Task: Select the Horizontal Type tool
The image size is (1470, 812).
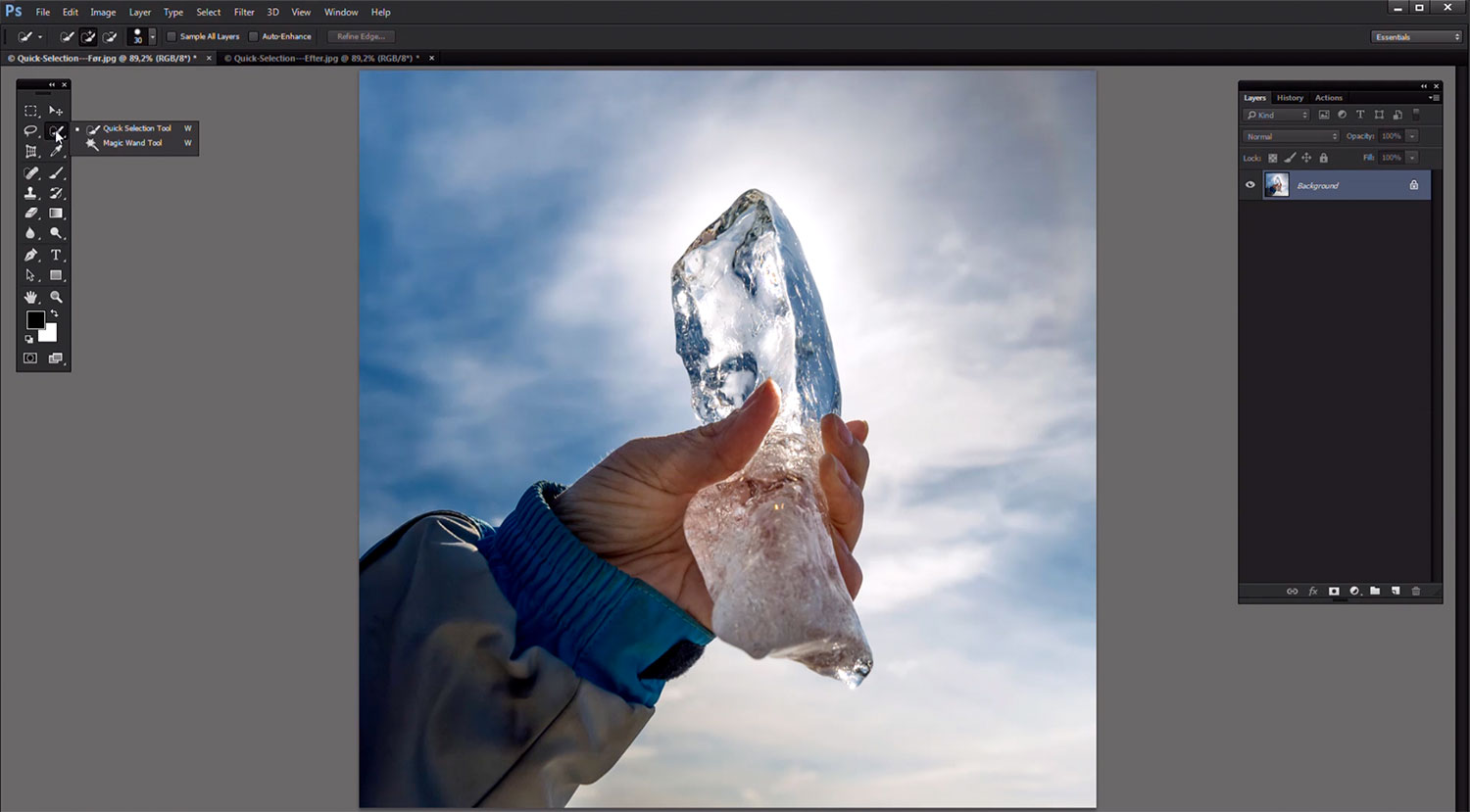Action: [x=56, y=255]
